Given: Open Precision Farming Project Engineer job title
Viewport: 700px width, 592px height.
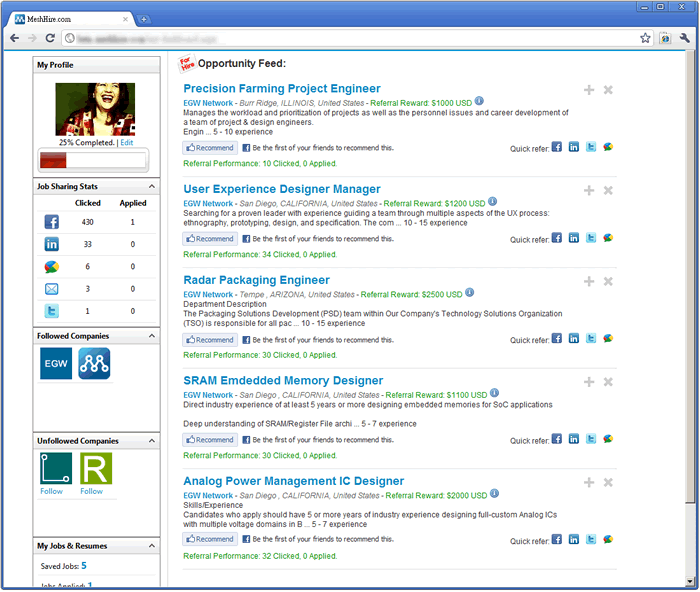Looking at the screenshot, I should [x=282, y=88].
